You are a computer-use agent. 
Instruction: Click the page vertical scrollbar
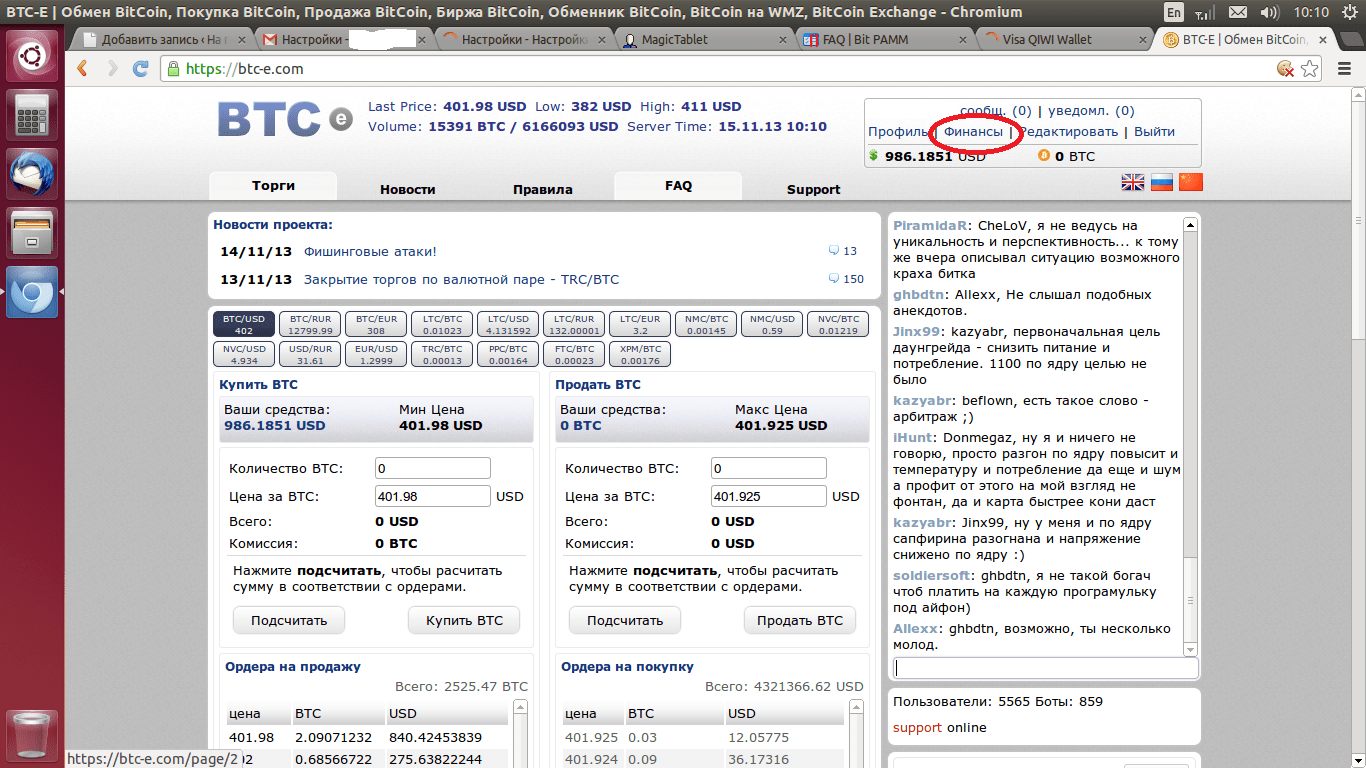(1358, 427)
